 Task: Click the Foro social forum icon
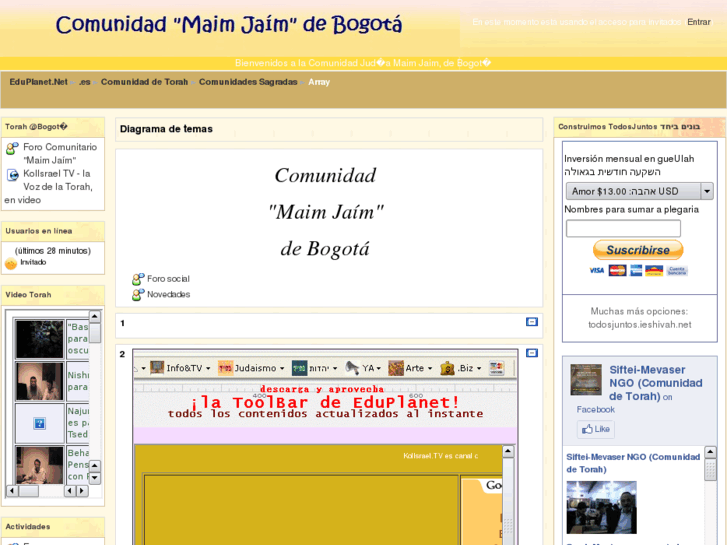tap(138, 279)
